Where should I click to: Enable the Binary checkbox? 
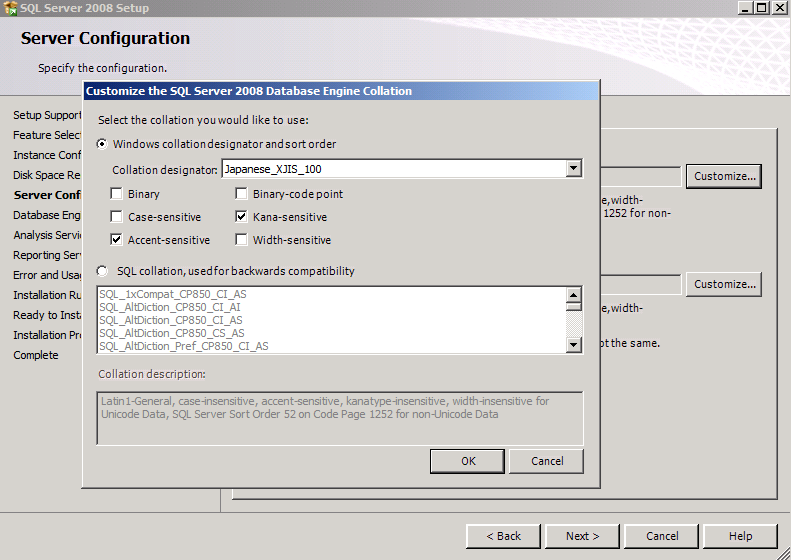pos(116,194)
